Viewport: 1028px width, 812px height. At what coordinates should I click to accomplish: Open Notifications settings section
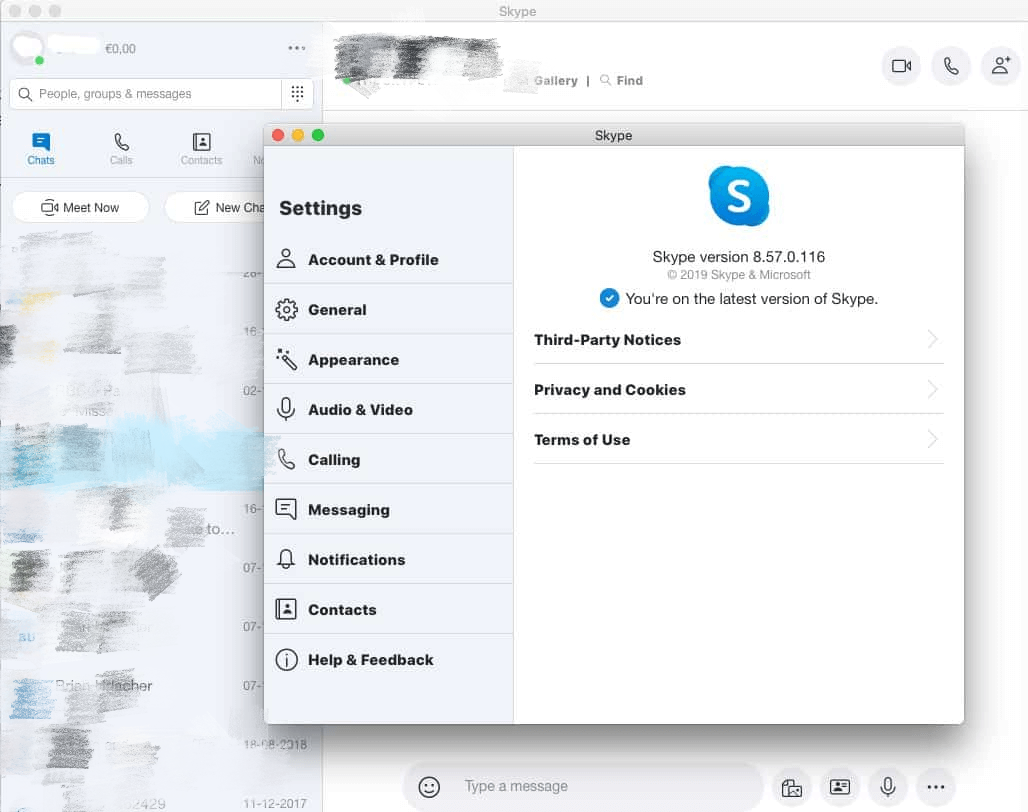coord(388,559)
